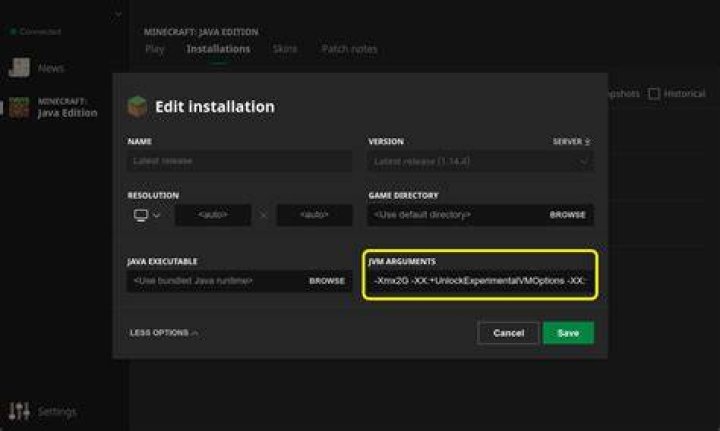Click the MINECRAFT: JAVA EDITION header text

pos(201,32)
